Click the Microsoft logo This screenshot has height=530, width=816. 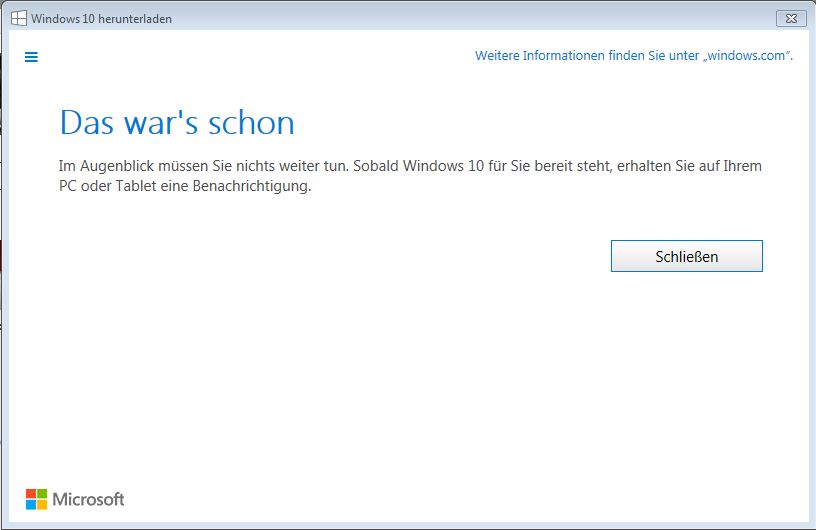tap(75, 499)
